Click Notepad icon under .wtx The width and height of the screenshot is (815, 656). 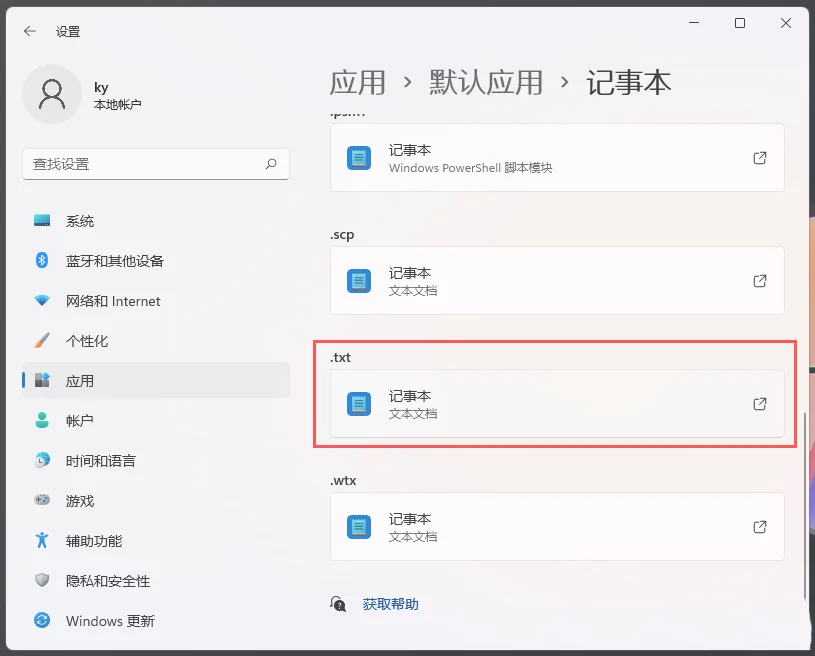359,527
